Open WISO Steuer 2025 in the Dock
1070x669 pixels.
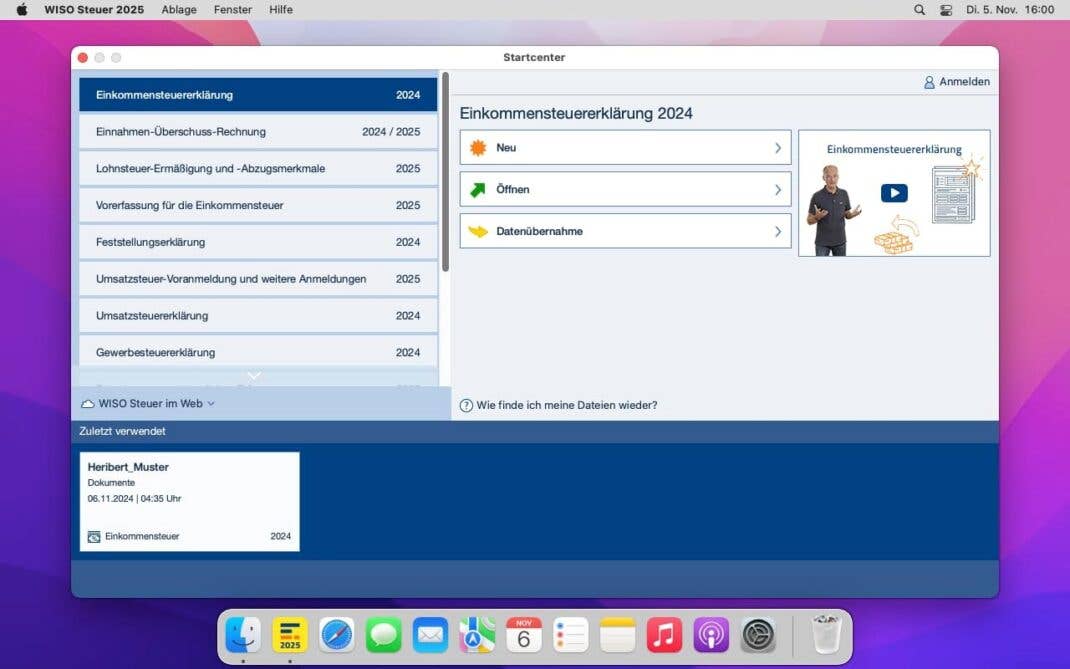click(x=290, y=635)
